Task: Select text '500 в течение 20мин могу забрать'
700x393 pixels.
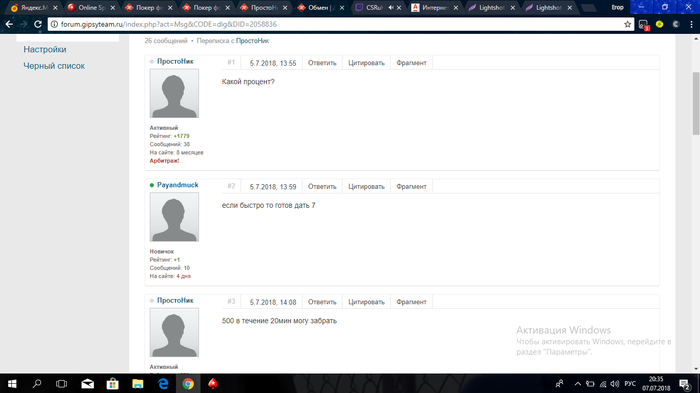Action: [279, 321]
